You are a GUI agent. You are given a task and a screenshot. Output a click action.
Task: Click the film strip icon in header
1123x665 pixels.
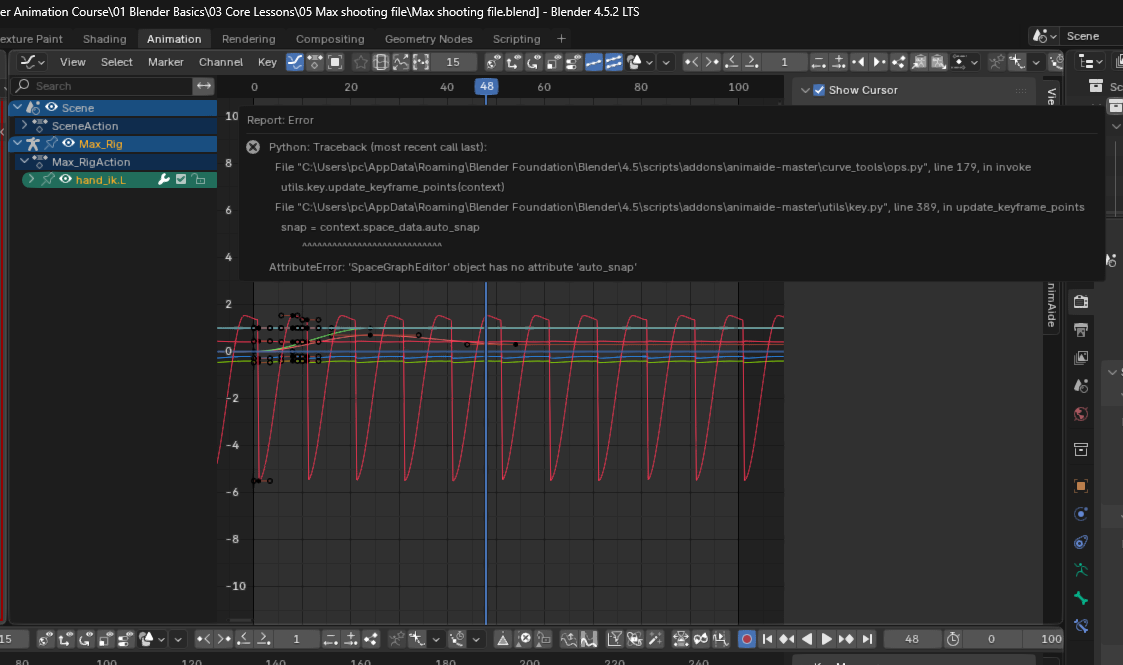tap(381, 62)
